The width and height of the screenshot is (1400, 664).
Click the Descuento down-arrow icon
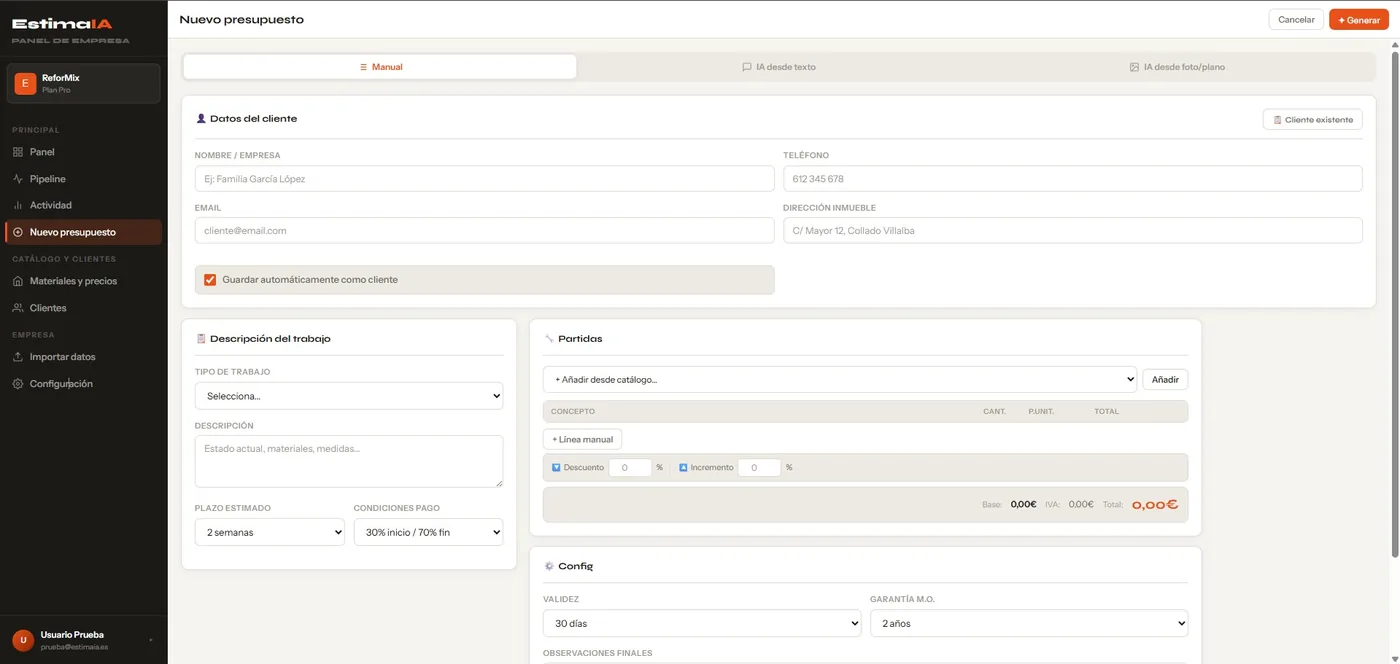[x=556, y=467]
